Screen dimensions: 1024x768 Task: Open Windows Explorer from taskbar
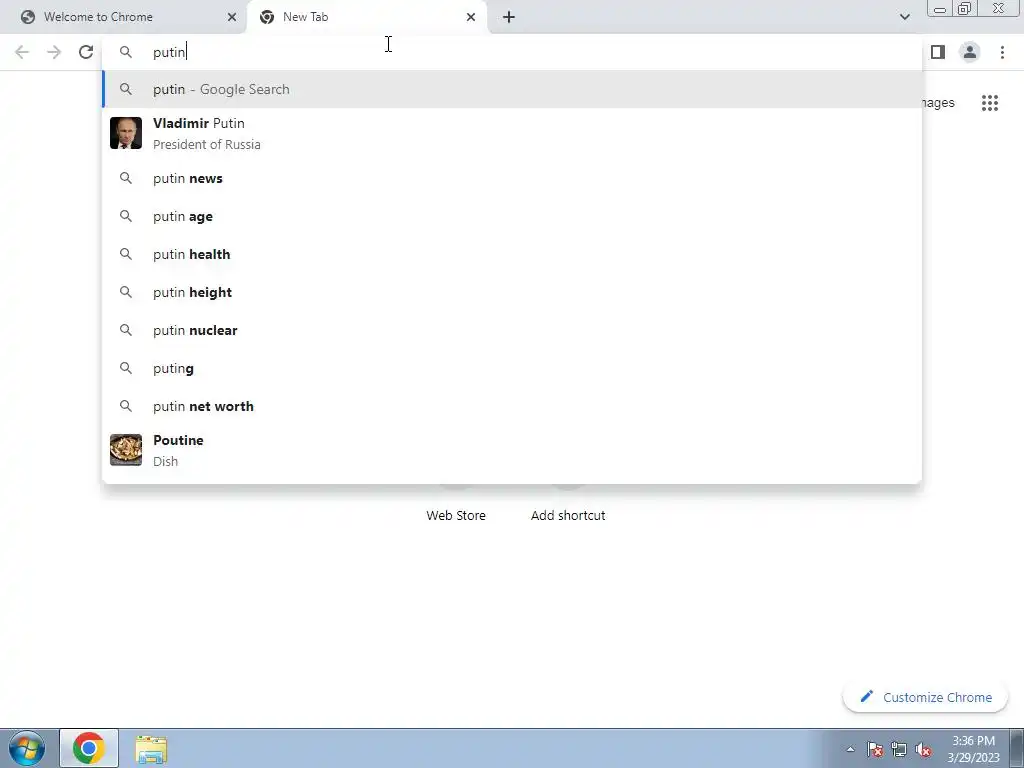click(152, 748)
